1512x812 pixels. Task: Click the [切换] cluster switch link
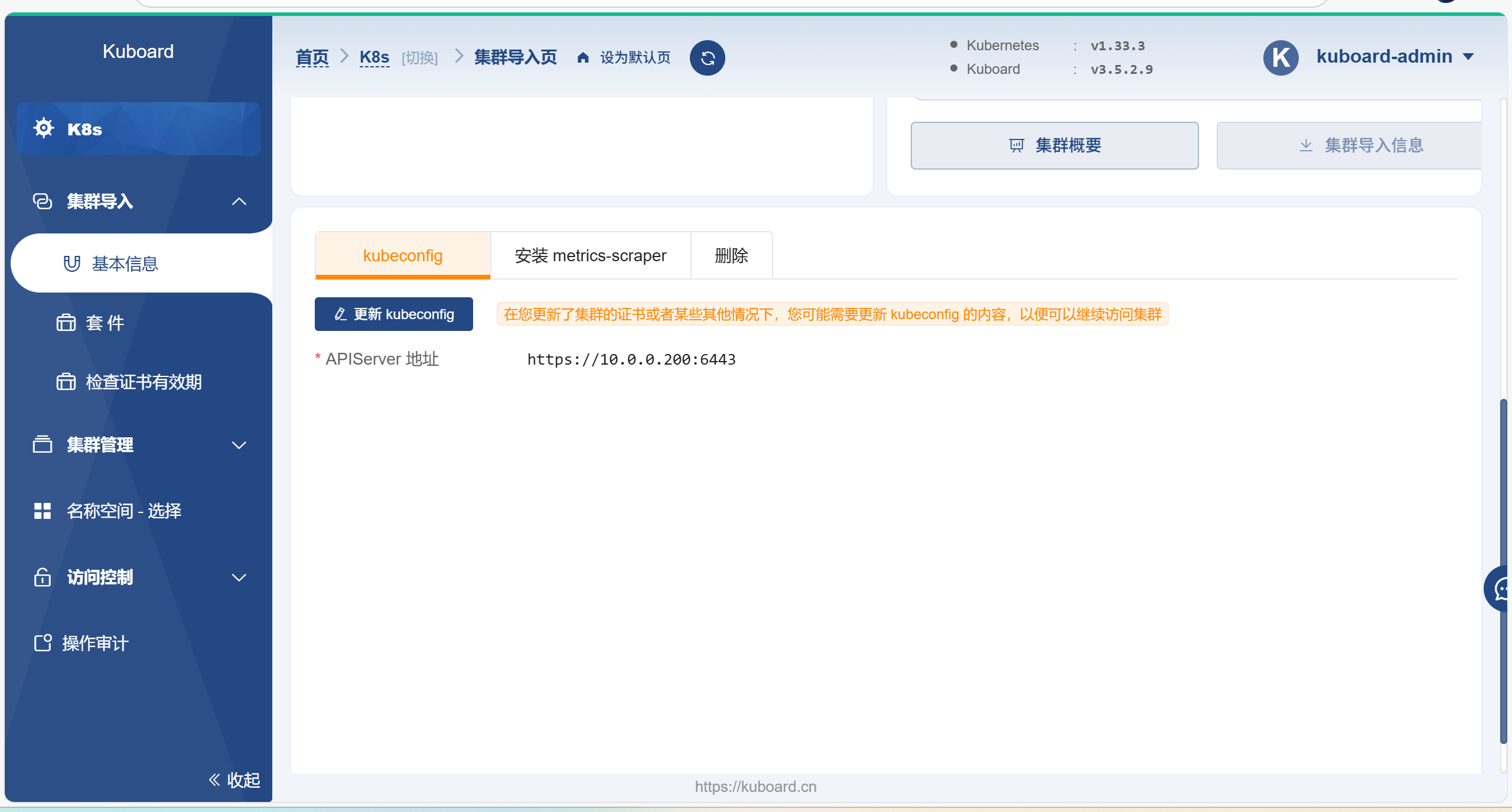click(x=419, y=58)
